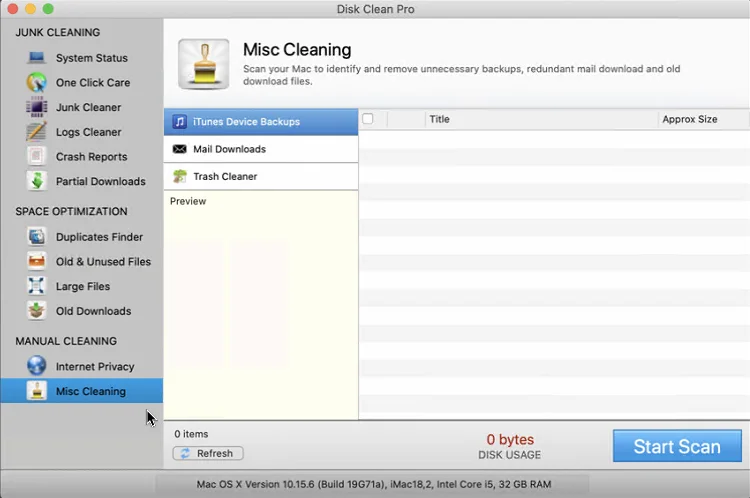Click the 0 bytes disk usage value

[510, 439]
